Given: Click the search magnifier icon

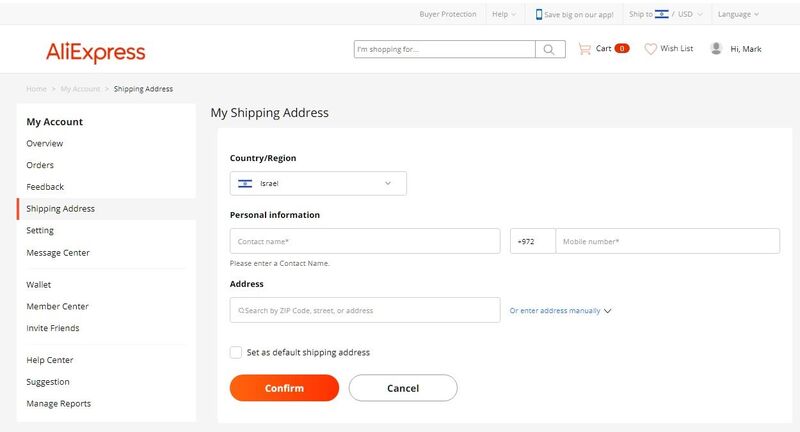Looking at the screenshot, I should click(x=549, y=49).
